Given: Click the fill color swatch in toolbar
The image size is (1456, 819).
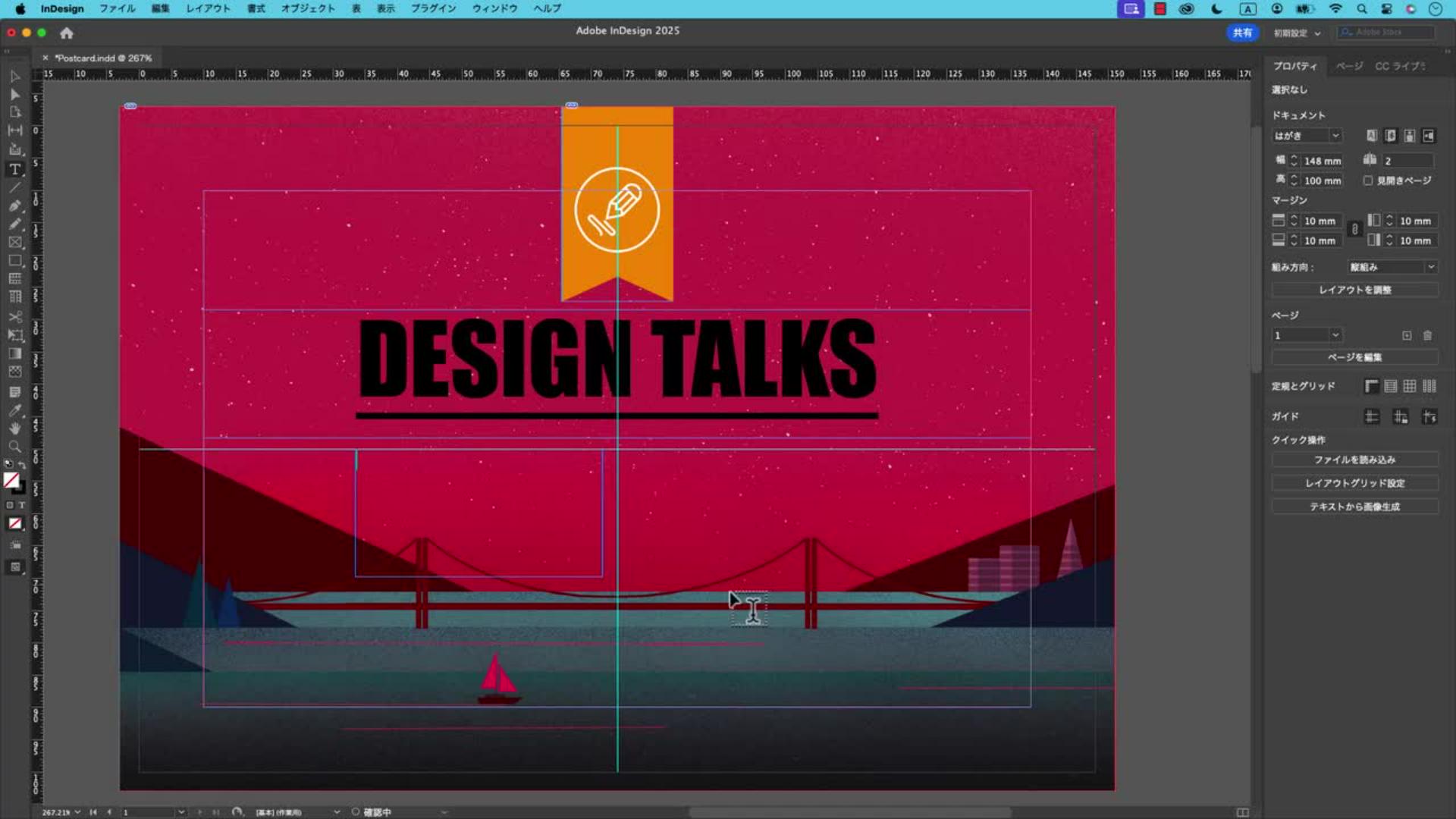Looking at the screenshot, I should tap(11, 480).
